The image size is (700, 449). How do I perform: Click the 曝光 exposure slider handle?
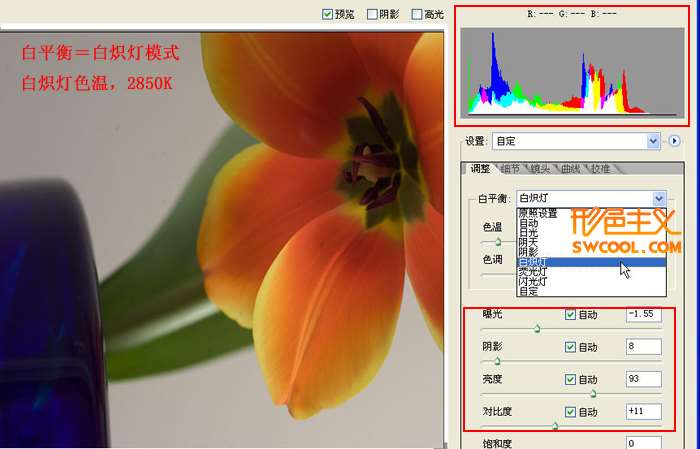coord(537,329)
